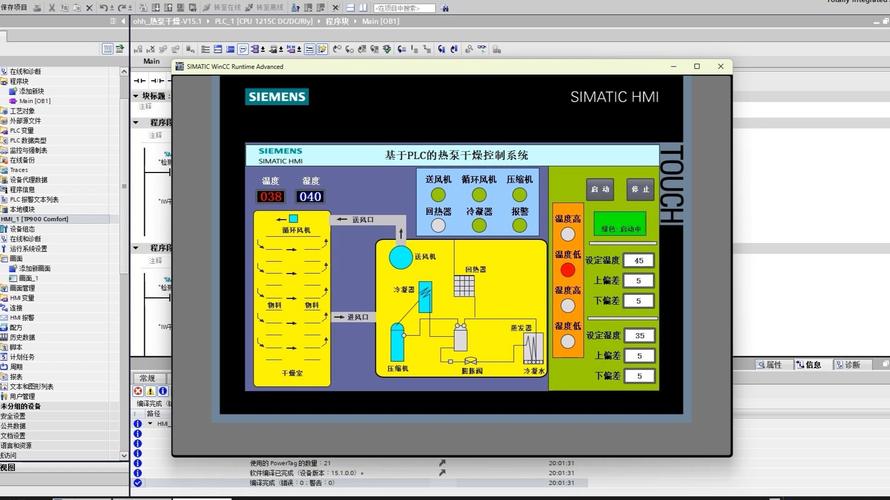The image size is (890, 500).
Task: Collapse first 程序段 network arrow
Action: pos(136,122)
